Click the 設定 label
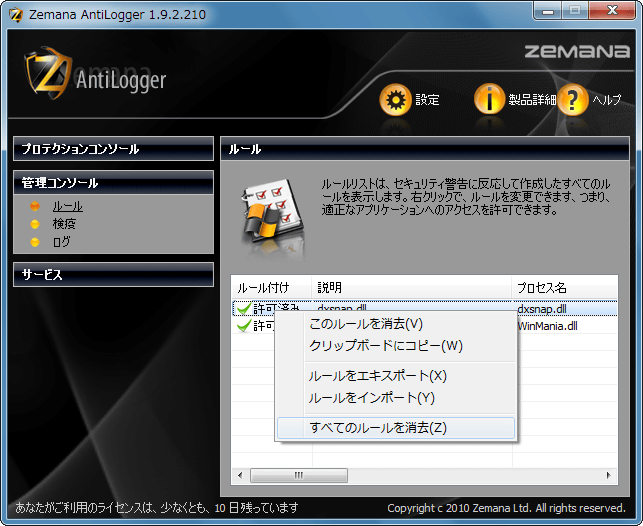 (x=427, y=100)
